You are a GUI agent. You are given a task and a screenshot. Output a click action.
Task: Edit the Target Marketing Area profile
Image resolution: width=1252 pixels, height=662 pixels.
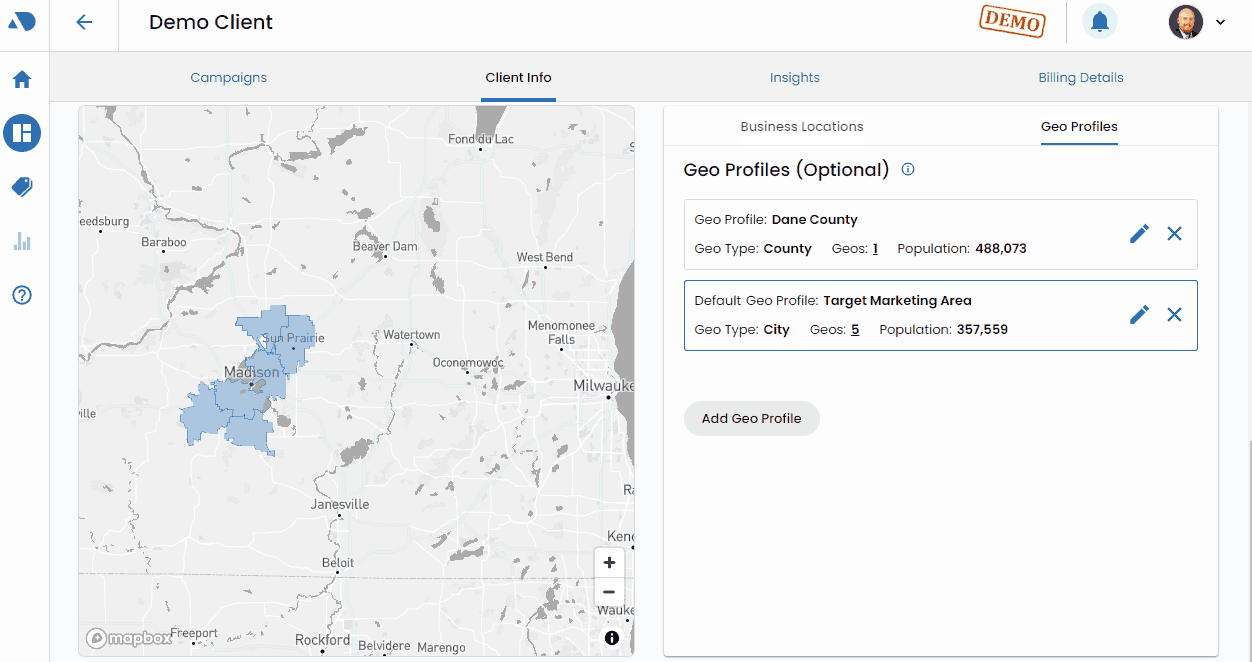(1139, 314)
